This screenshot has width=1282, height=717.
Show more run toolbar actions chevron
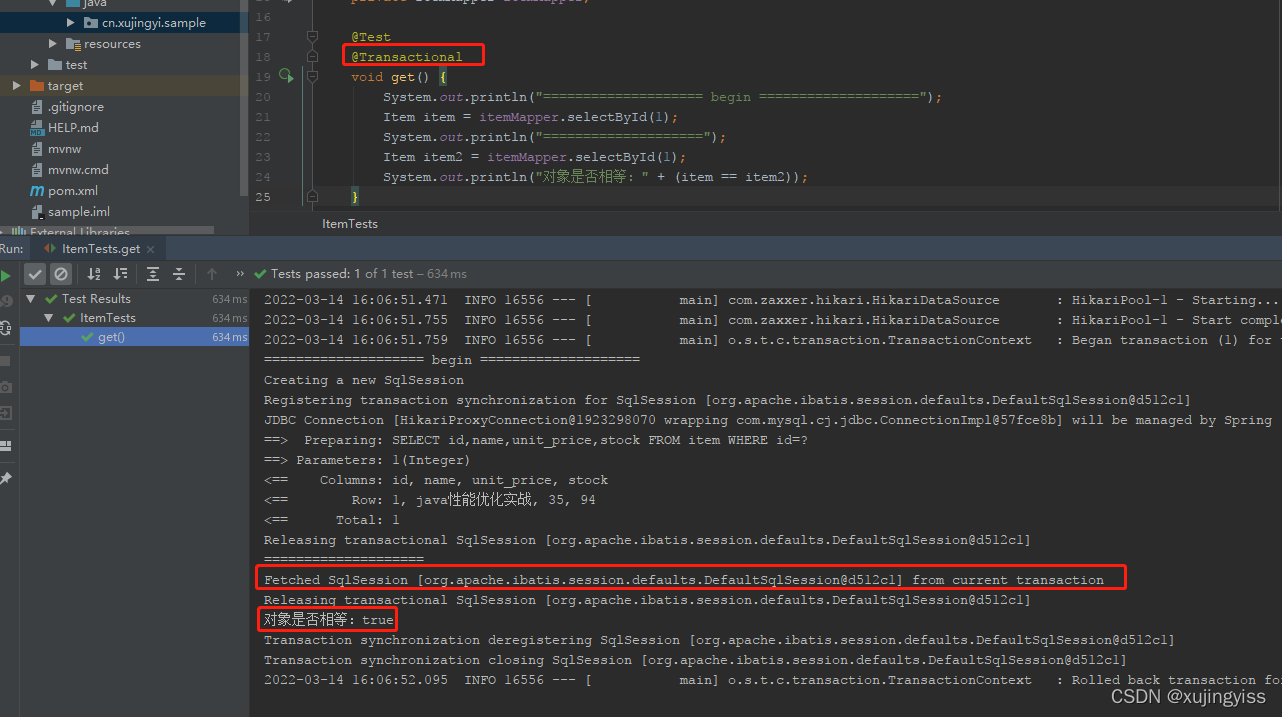pos(240,274)
